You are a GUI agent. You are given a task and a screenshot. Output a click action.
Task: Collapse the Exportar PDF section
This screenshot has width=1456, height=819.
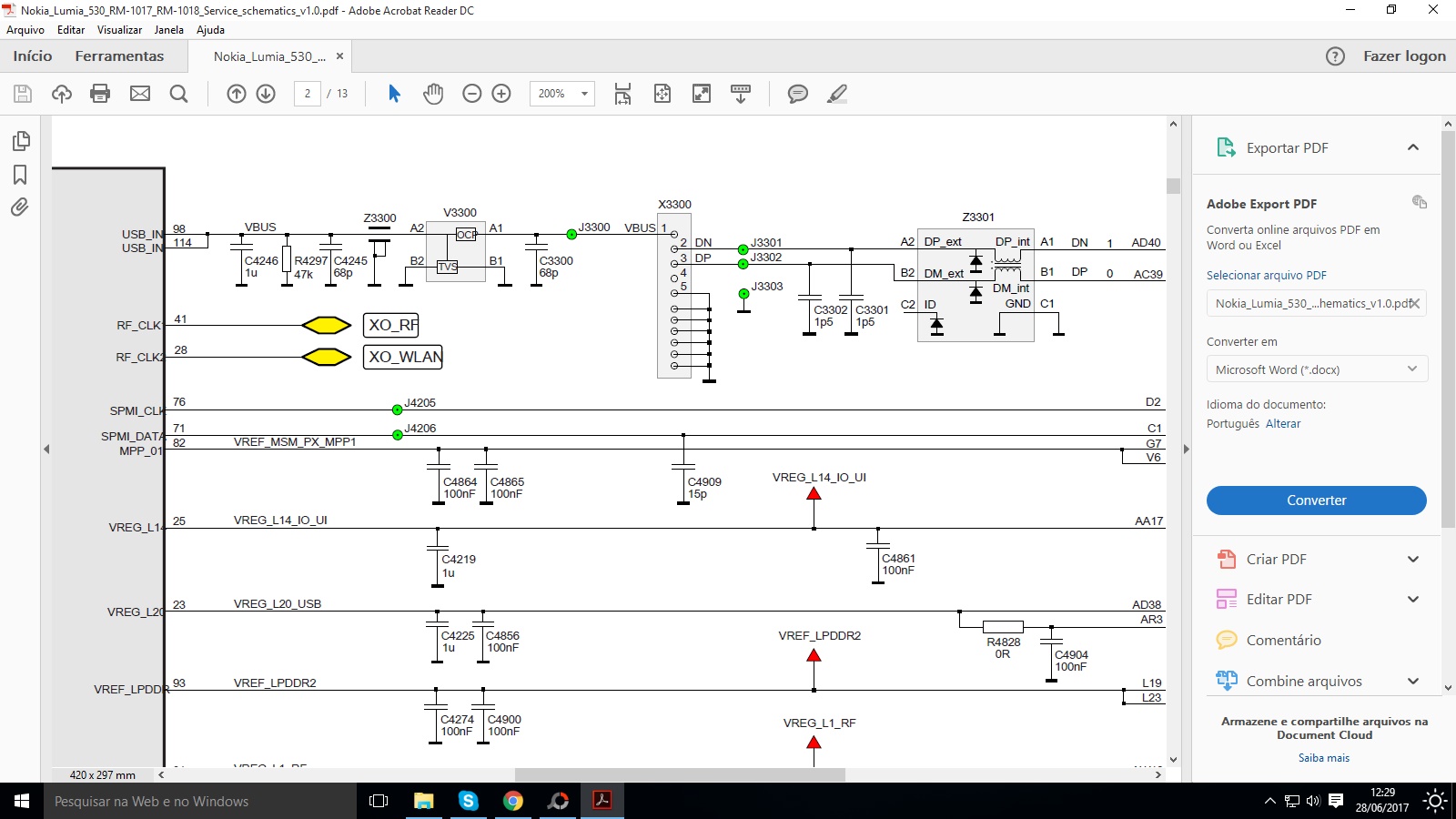pos(1413,147)
